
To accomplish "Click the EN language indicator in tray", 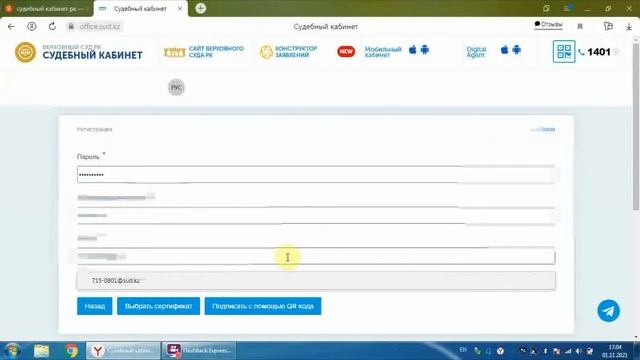I will (463, 350).
